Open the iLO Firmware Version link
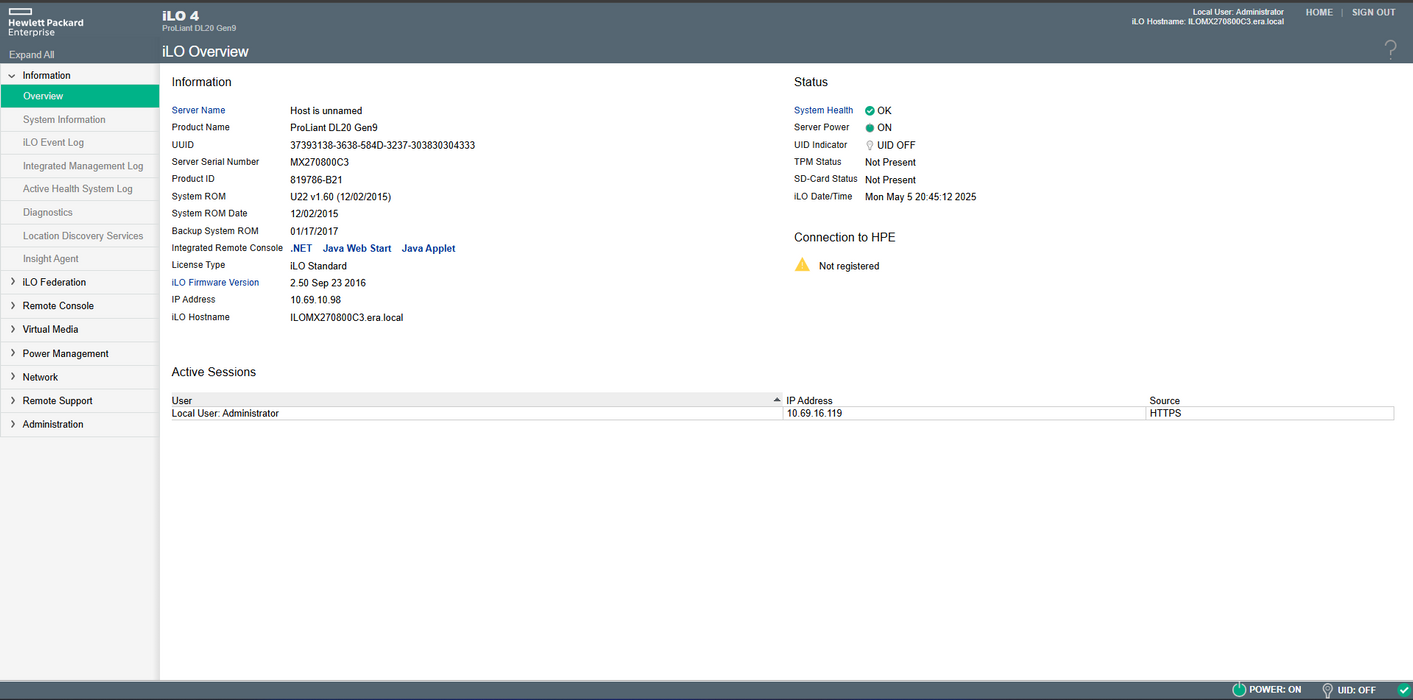Screen dimensions: 1413x700 tap(215, 283)
